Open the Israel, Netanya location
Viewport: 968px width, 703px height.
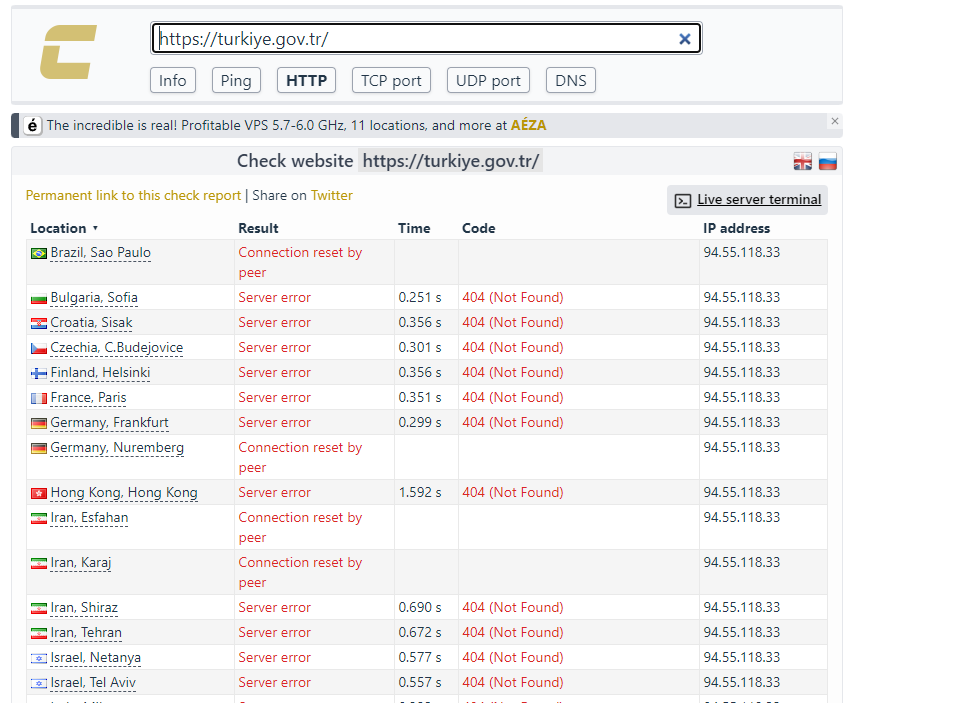tap(96, 657)
